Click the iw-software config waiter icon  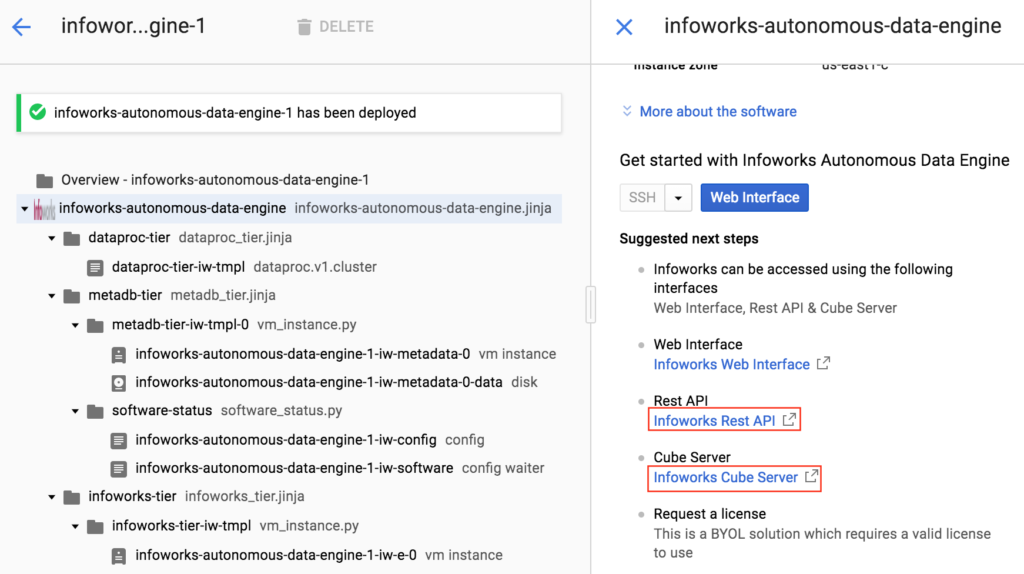[119, 469]
